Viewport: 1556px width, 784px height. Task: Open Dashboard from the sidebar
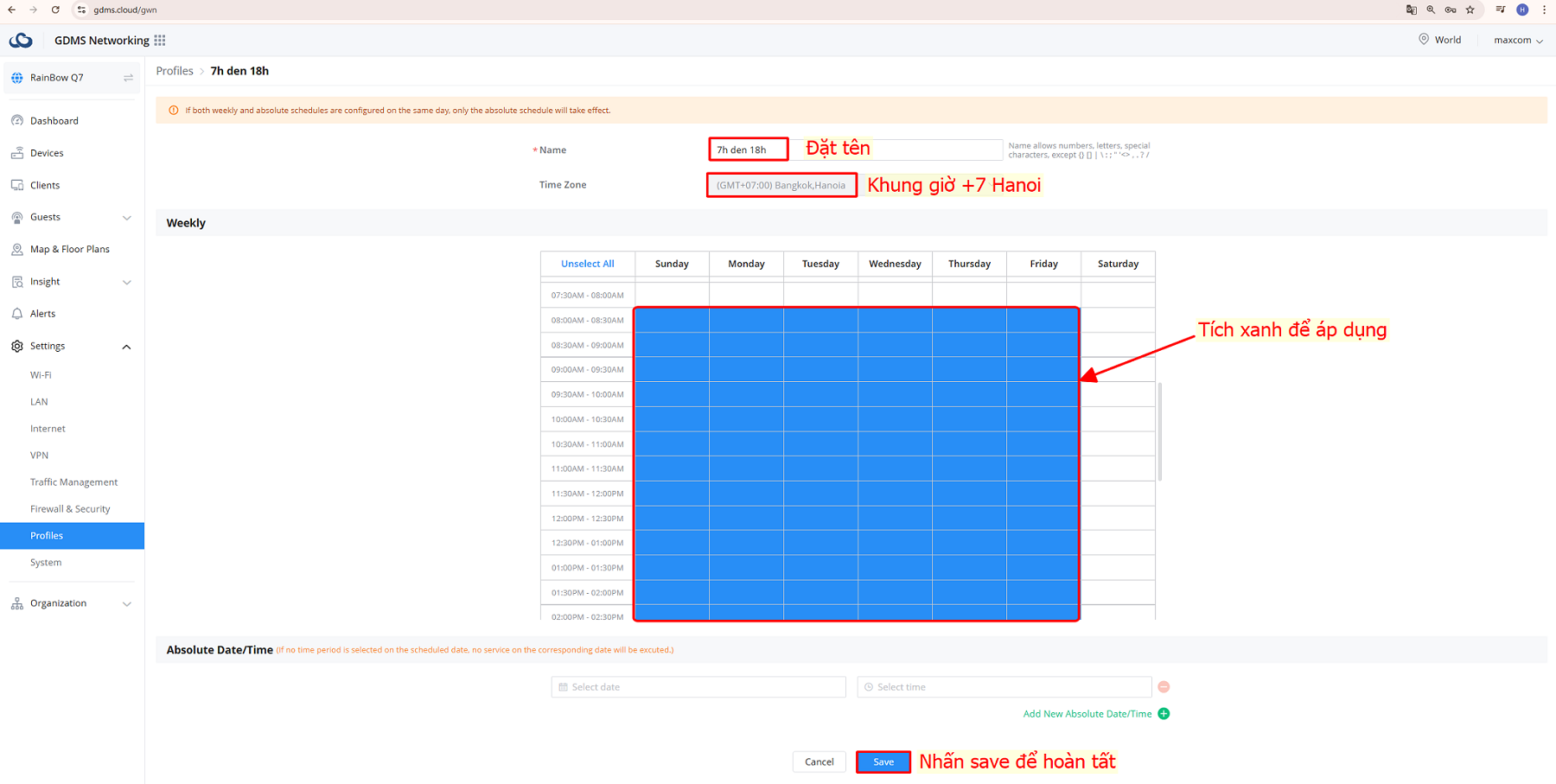click(54, 121)
